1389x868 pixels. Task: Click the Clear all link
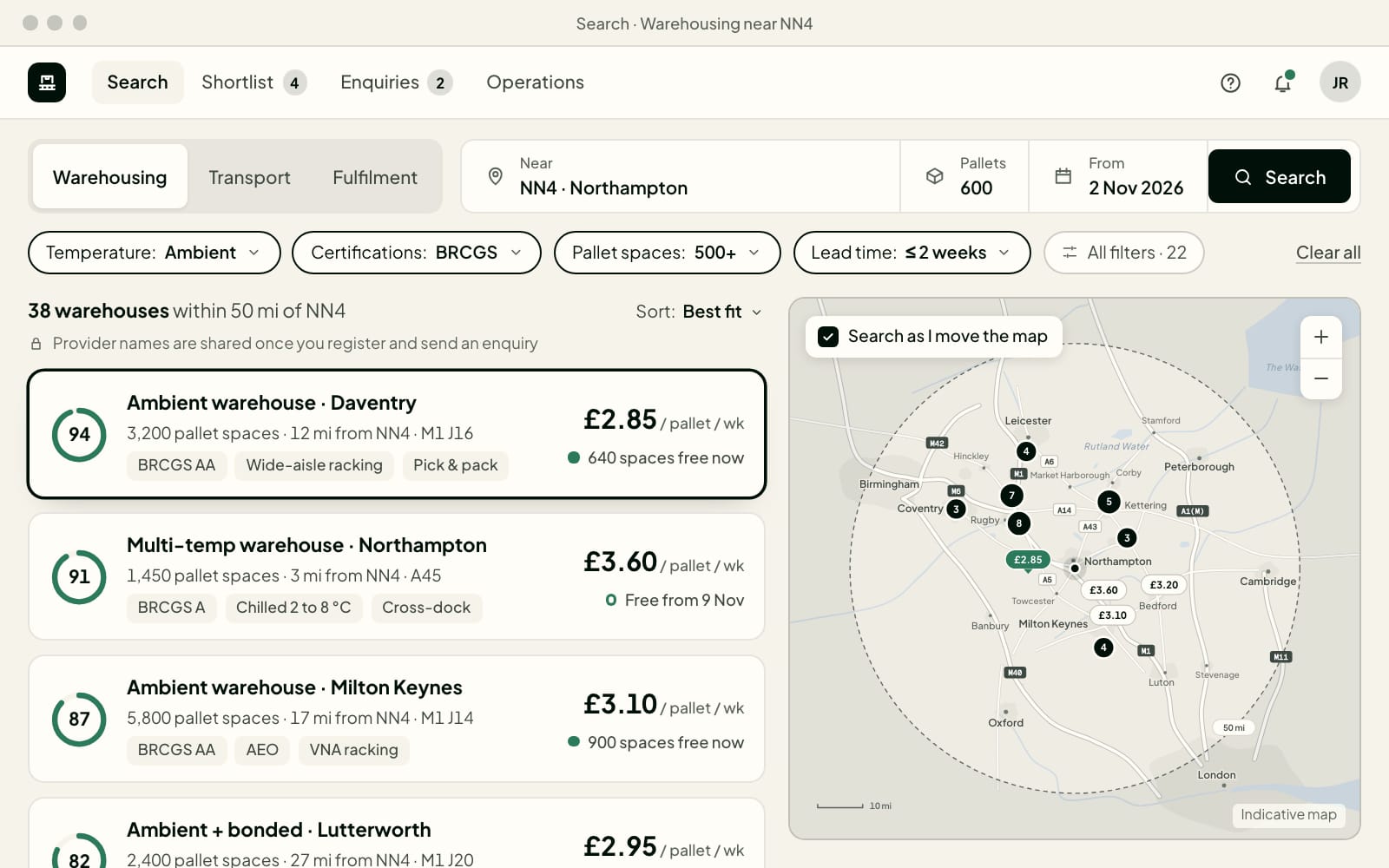1328,253
